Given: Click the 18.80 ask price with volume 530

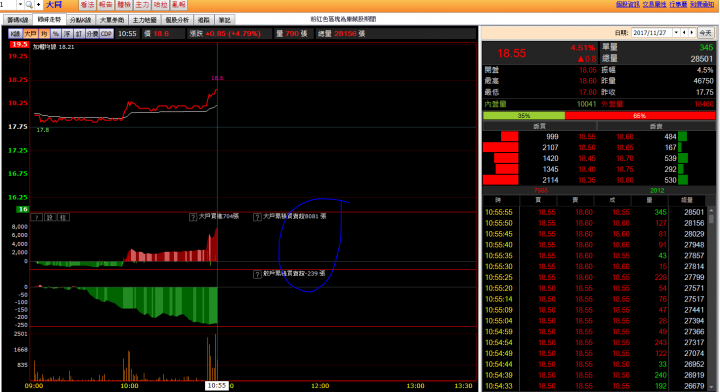Looking at the screenshot, I should 625,180.
